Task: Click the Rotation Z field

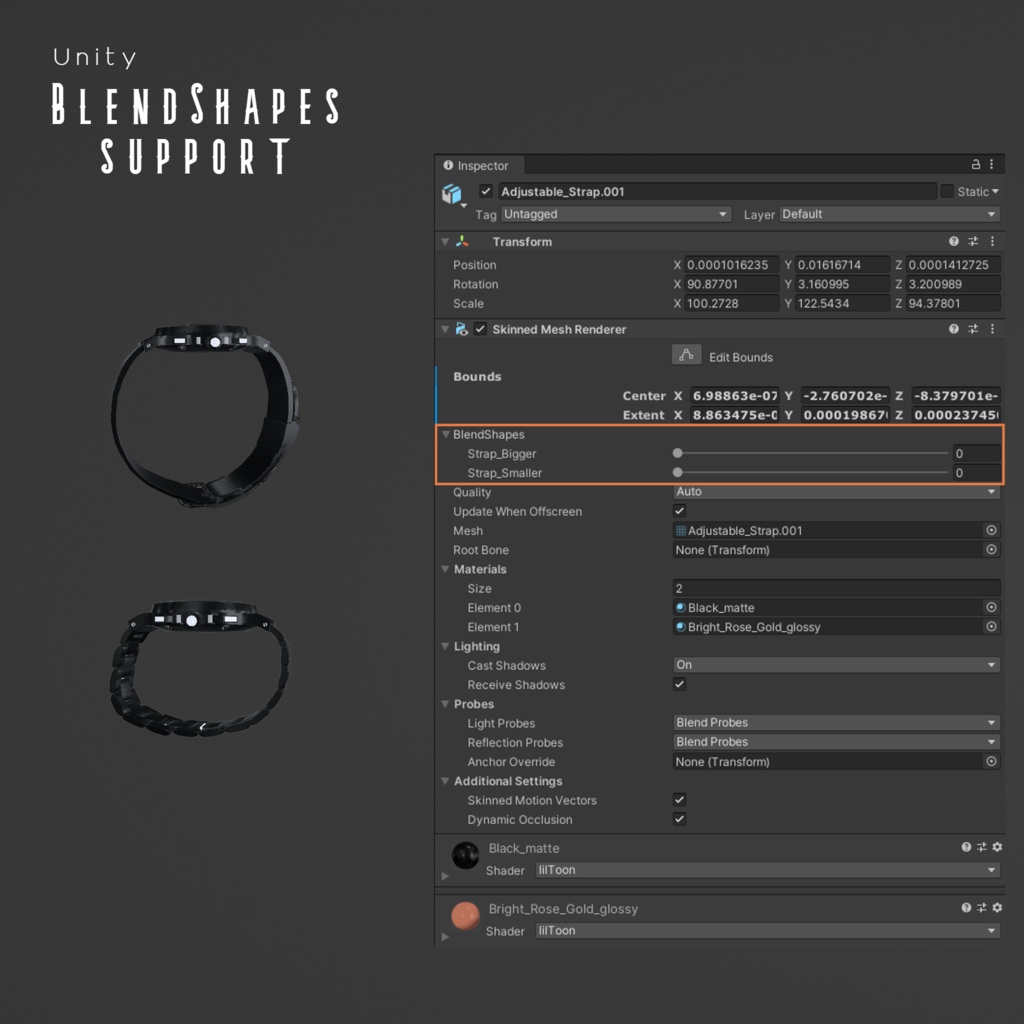Action: tap(953, 284)
